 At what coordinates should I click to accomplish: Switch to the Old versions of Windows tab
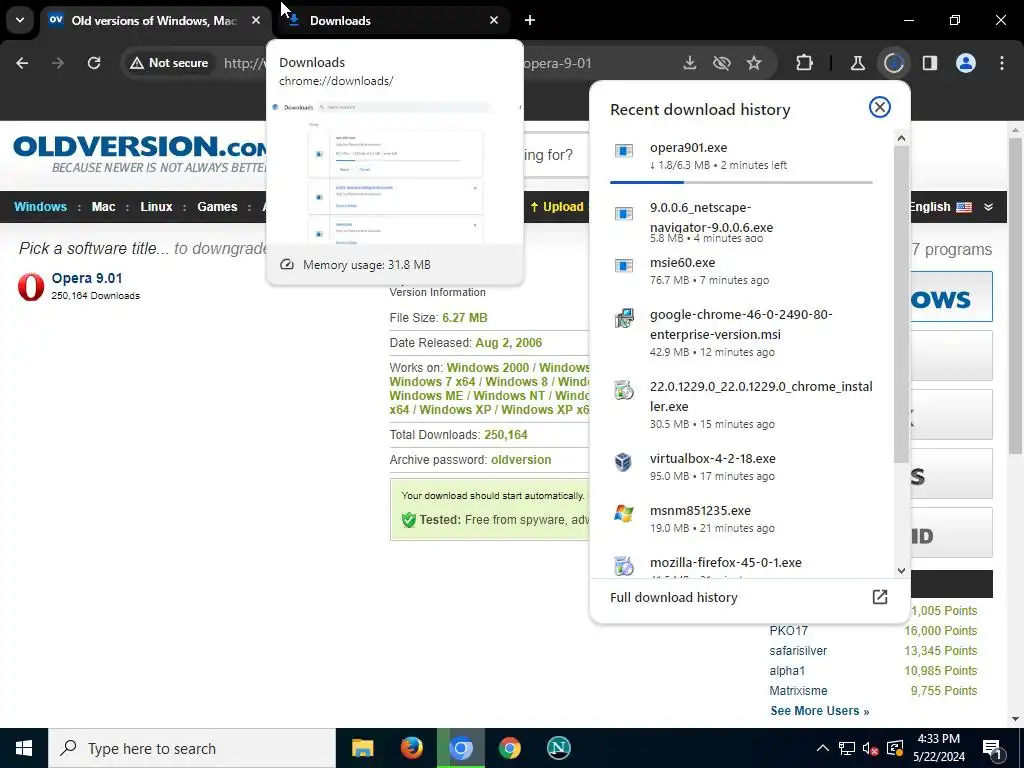[x=154, y=21]
